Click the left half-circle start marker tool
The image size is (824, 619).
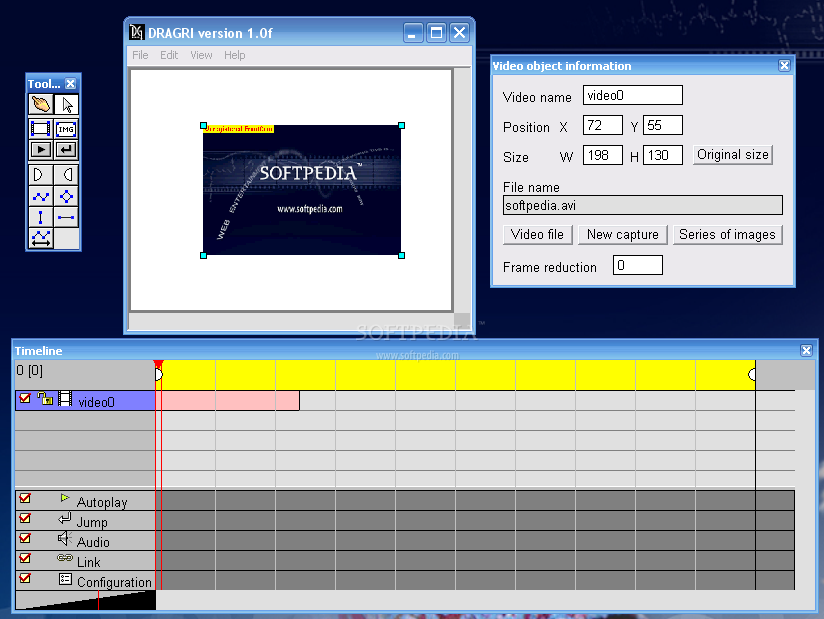[40, 174]
